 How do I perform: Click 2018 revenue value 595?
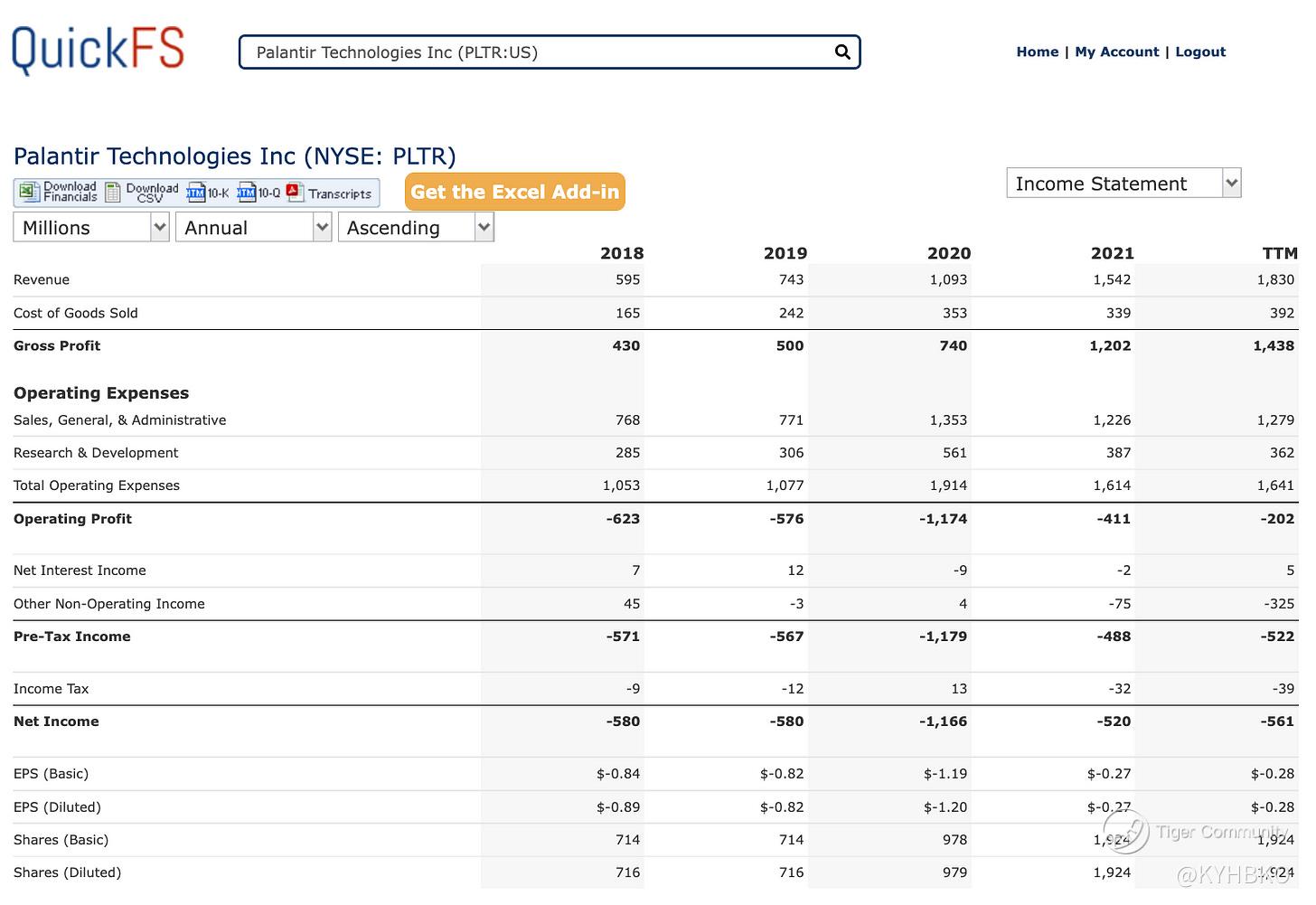[x=628, y=280]
